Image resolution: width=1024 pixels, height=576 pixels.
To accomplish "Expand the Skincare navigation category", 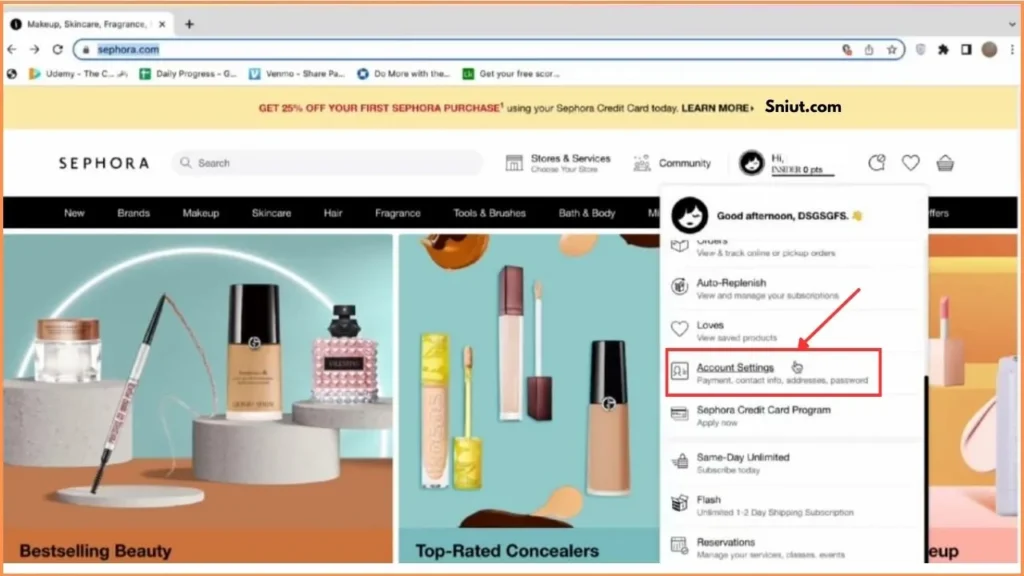I will [x=271, y=213].
